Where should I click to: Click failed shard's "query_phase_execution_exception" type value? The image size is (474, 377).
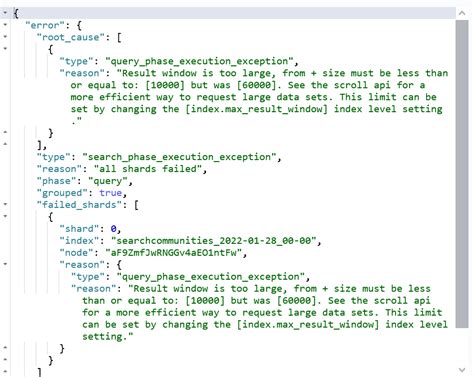tap(211, 277)
